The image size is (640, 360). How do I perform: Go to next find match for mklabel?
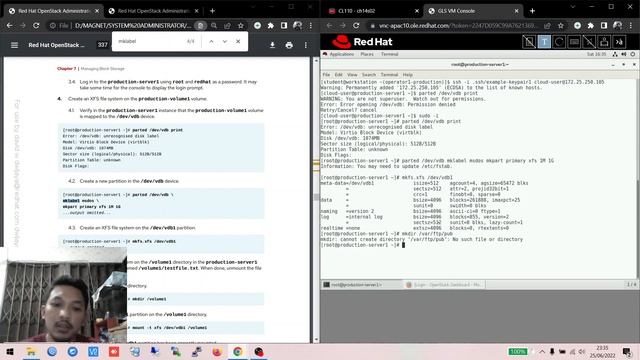coord(224,41)
